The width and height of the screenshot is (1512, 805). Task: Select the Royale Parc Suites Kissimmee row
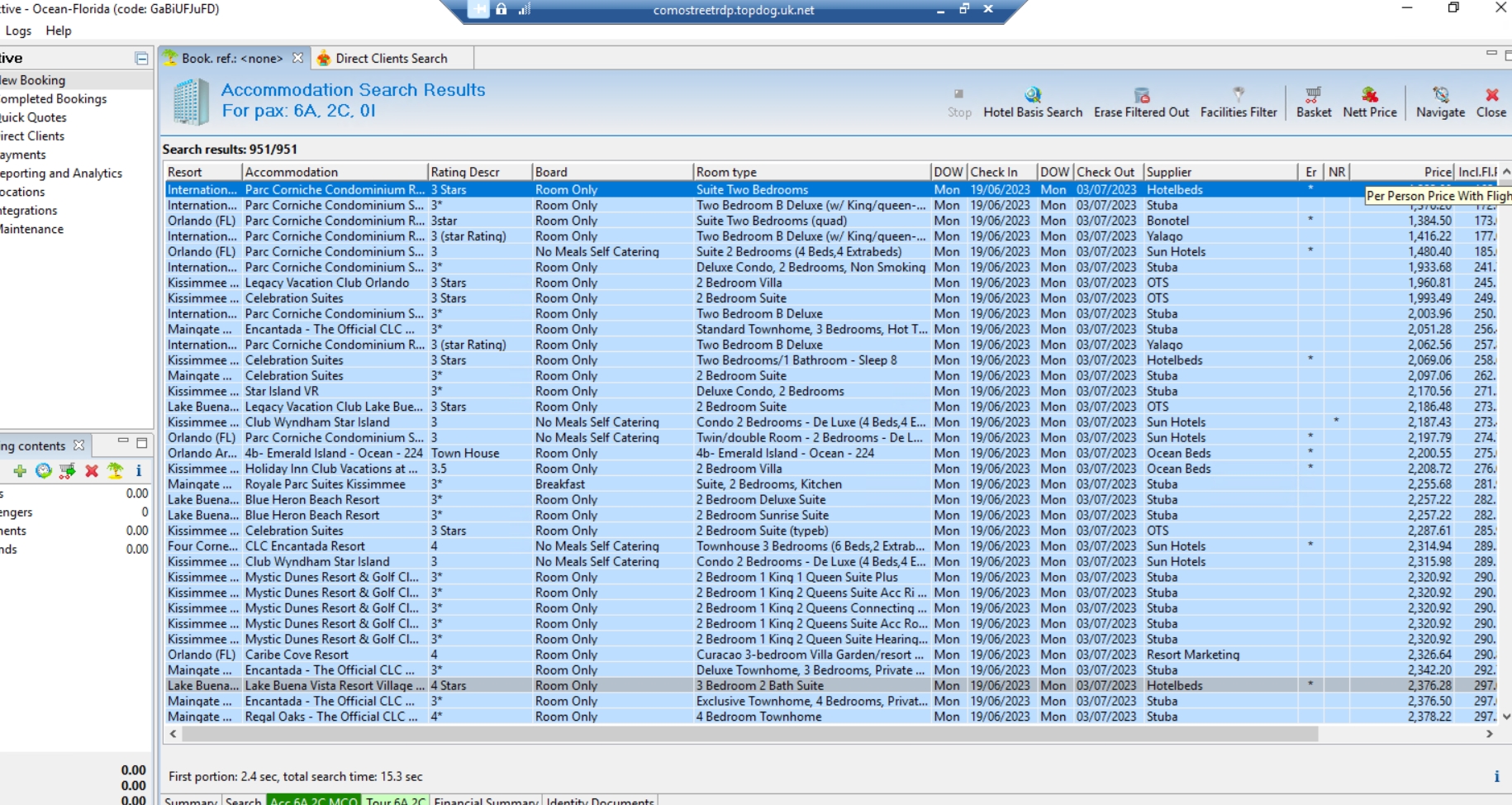pyautogui.click(x=831, y=484)
